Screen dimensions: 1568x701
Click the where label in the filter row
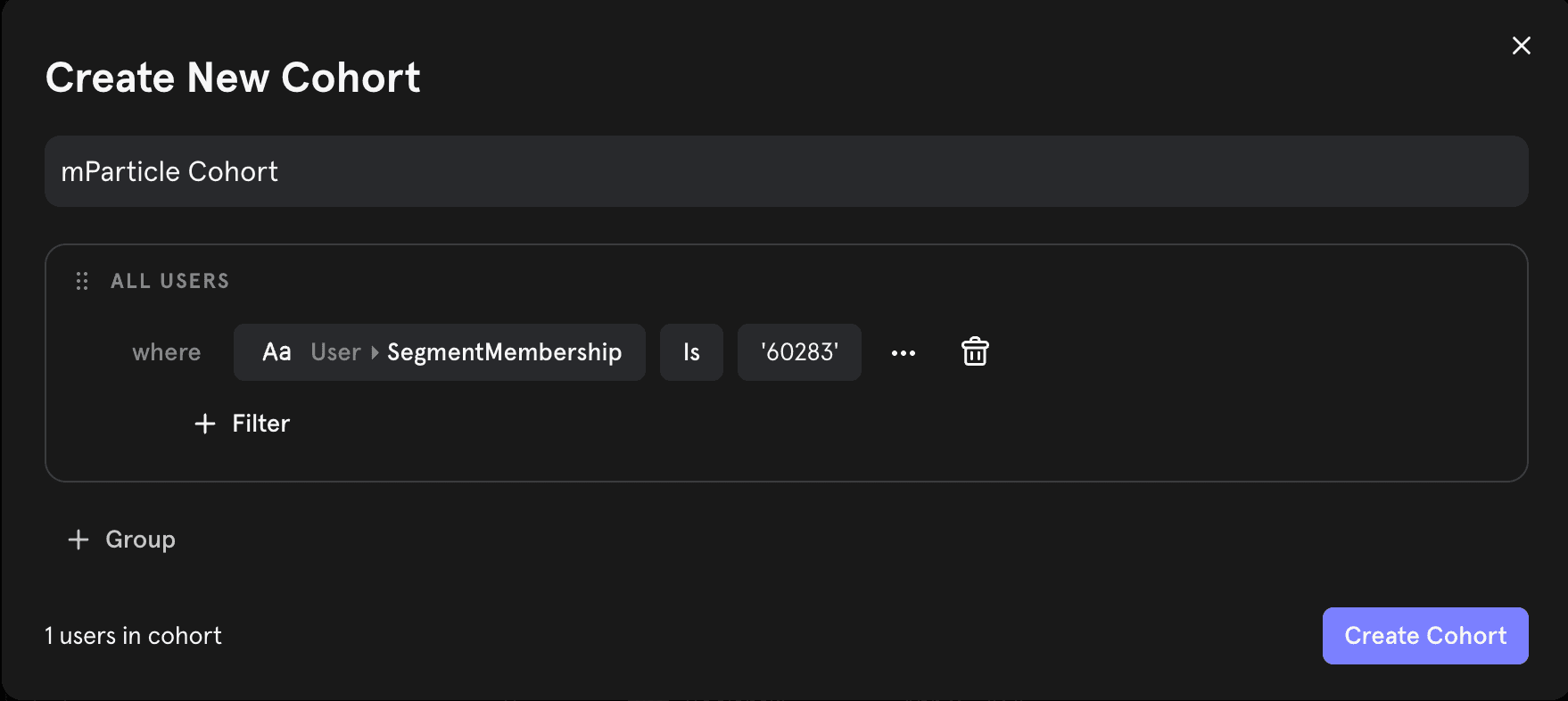click(x=166, y=351)
